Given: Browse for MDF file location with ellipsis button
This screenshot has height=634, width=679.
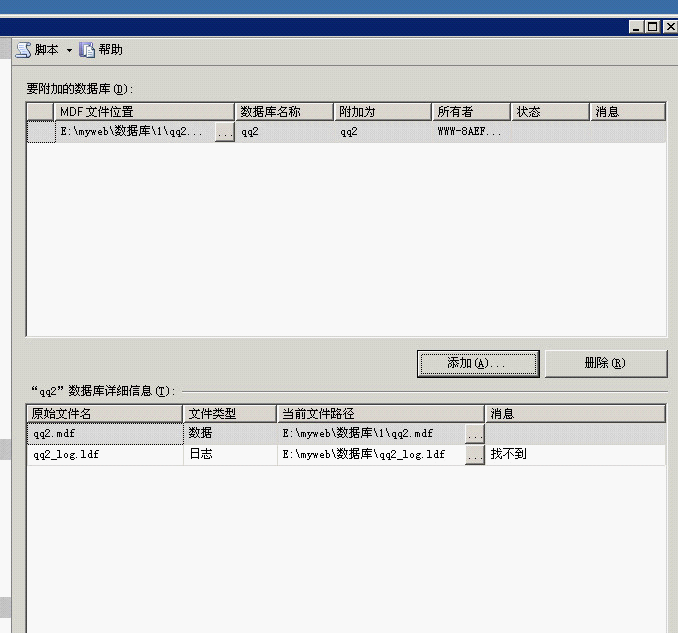Looking at the screenshot, I should 225,132.
